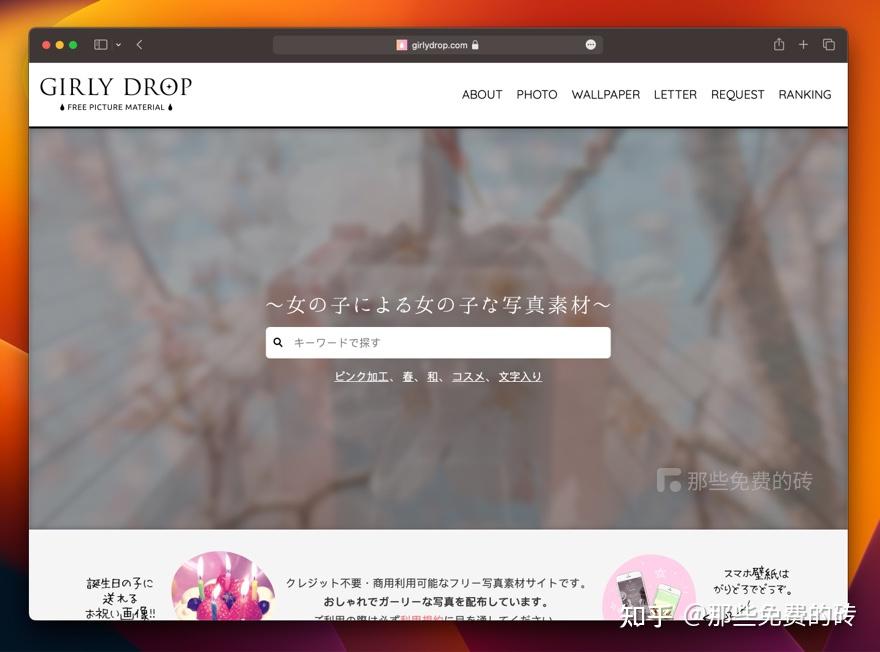Viewport: 880px width, 652px height.
Task: Click the sidebar icon in the browser toolbar
Action: coord(99,44)
